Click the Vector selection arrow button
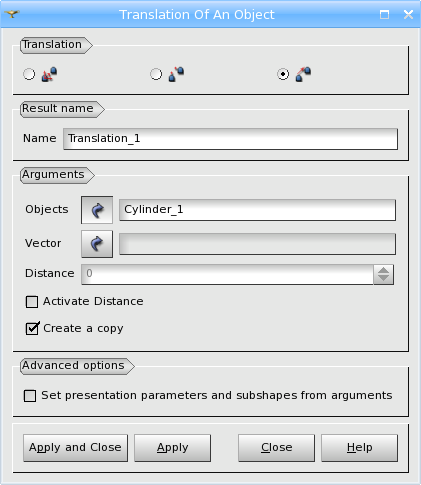This screenshot has width=421, height=485. pos(97,244)
